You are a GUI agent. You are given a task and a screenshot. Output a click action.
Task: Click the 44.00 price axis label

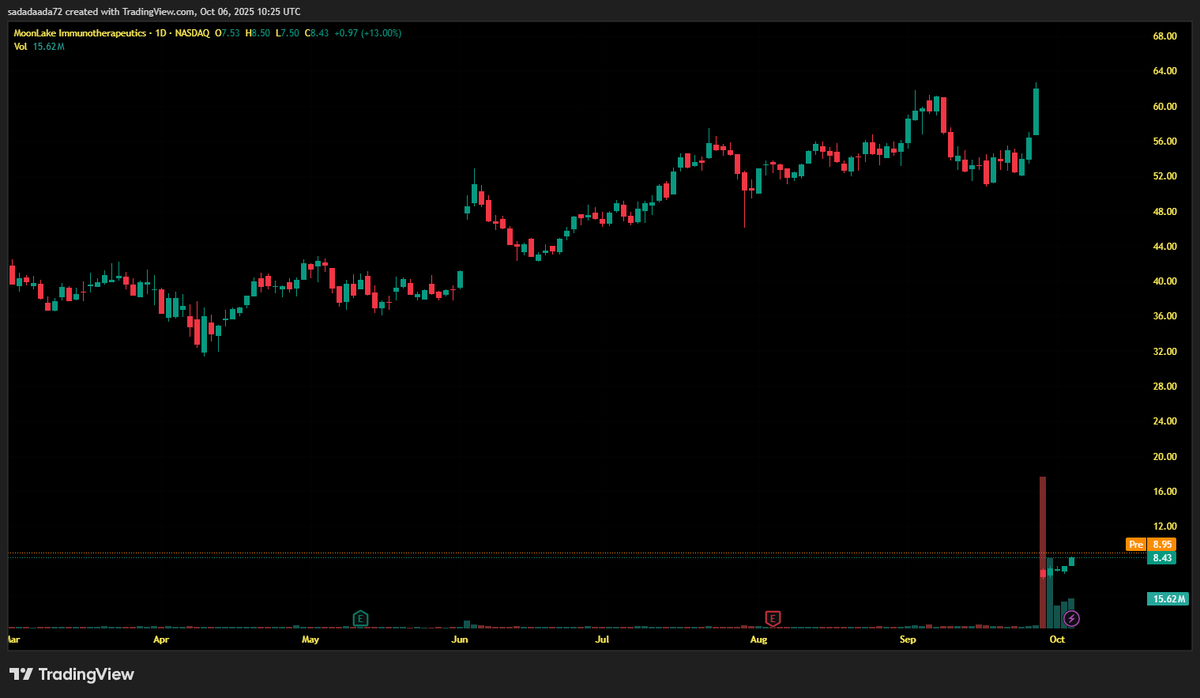coord(1164,246)
